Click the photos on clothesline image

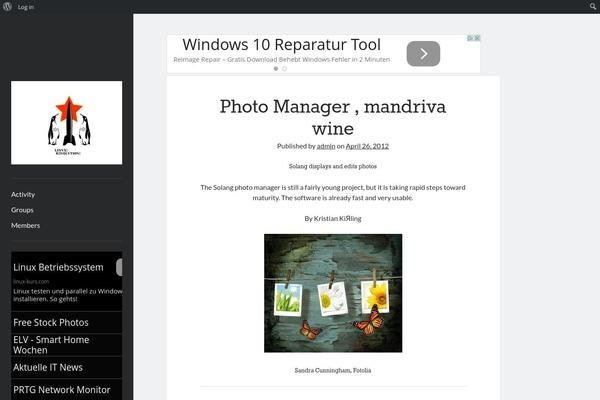click(x=333, y=293)
